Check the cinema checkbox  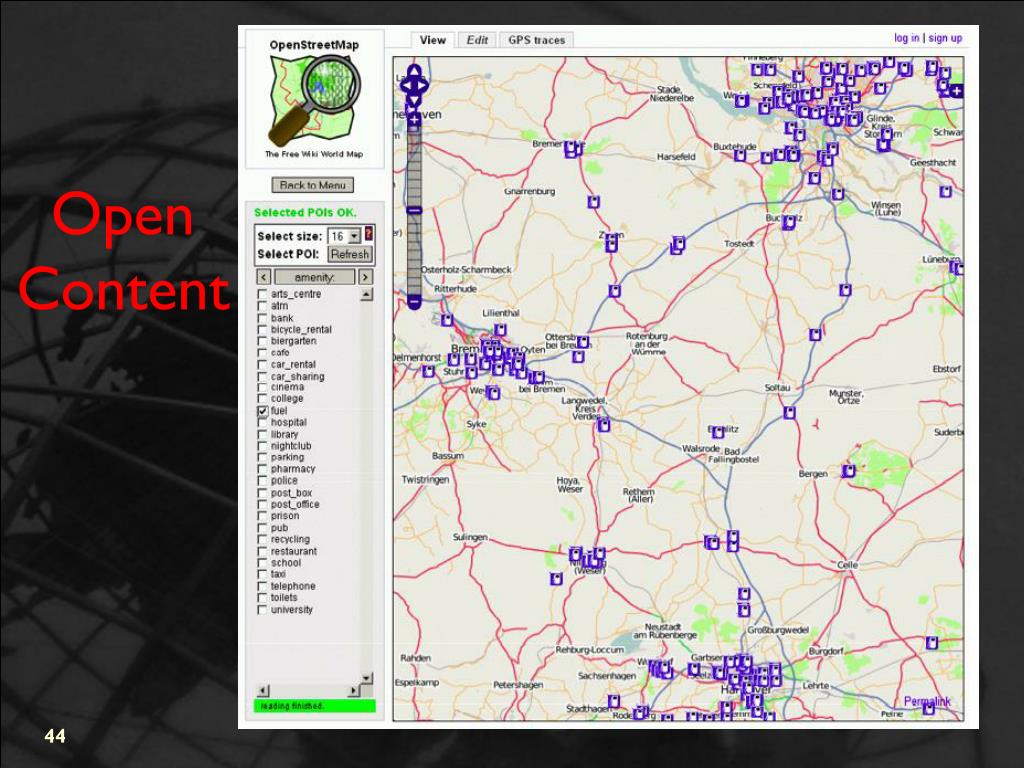coord(263,387)
